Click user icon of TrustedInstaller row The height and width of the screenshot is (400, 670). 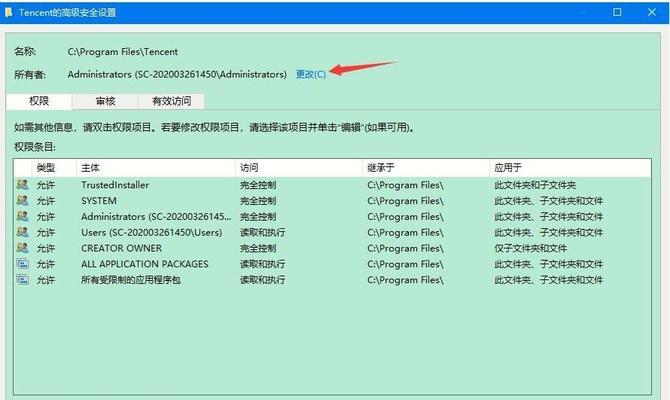(x=23, y=185)
